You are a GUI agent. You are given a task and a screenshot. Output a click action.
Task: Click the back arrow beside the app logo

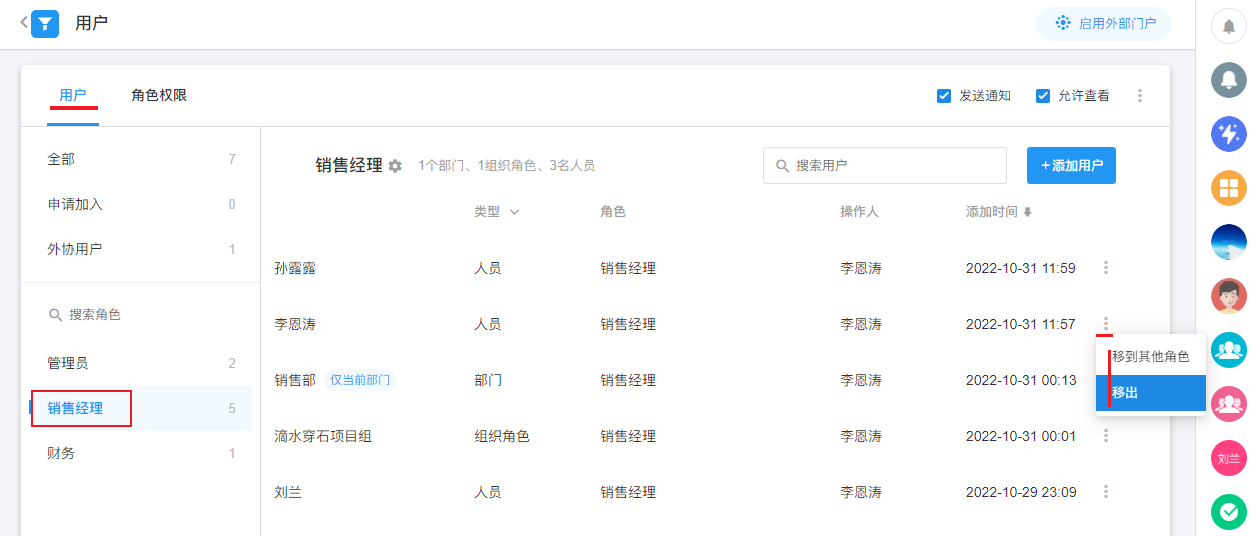pyautogui.click(x=23, y=22)
